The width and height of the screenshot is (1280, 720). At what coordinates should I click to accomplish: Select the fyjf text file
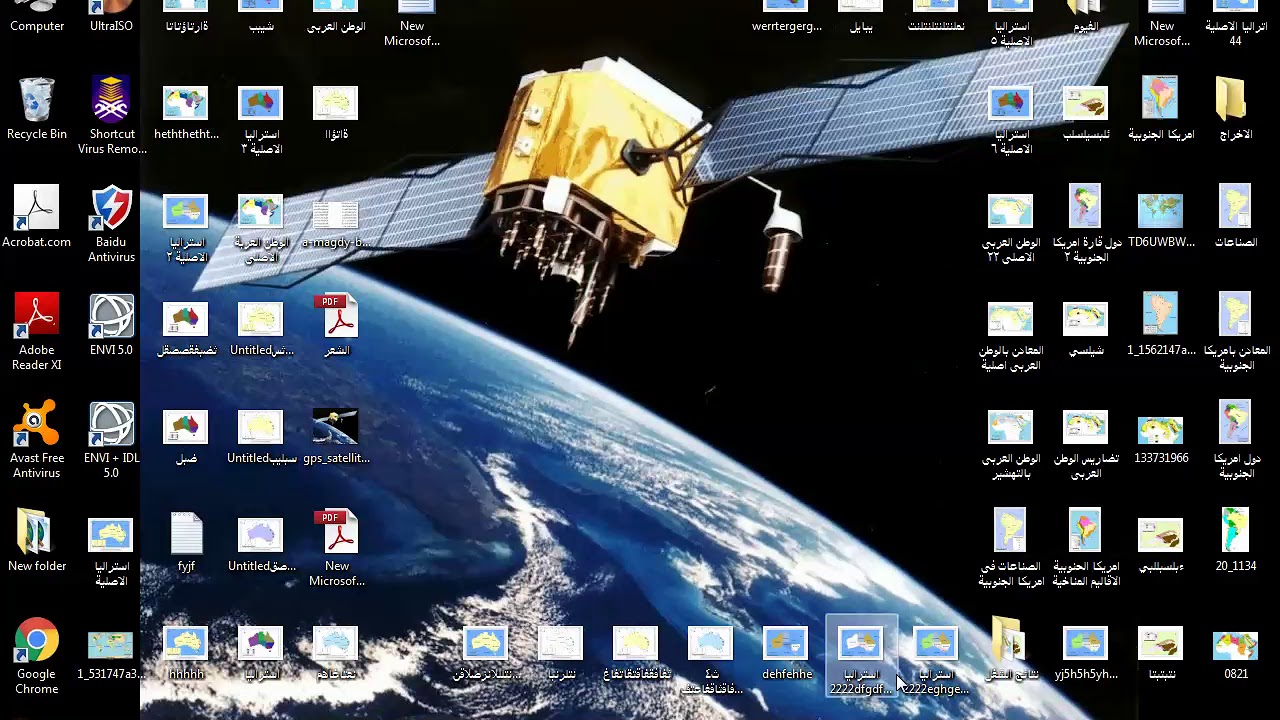point(186,541)
